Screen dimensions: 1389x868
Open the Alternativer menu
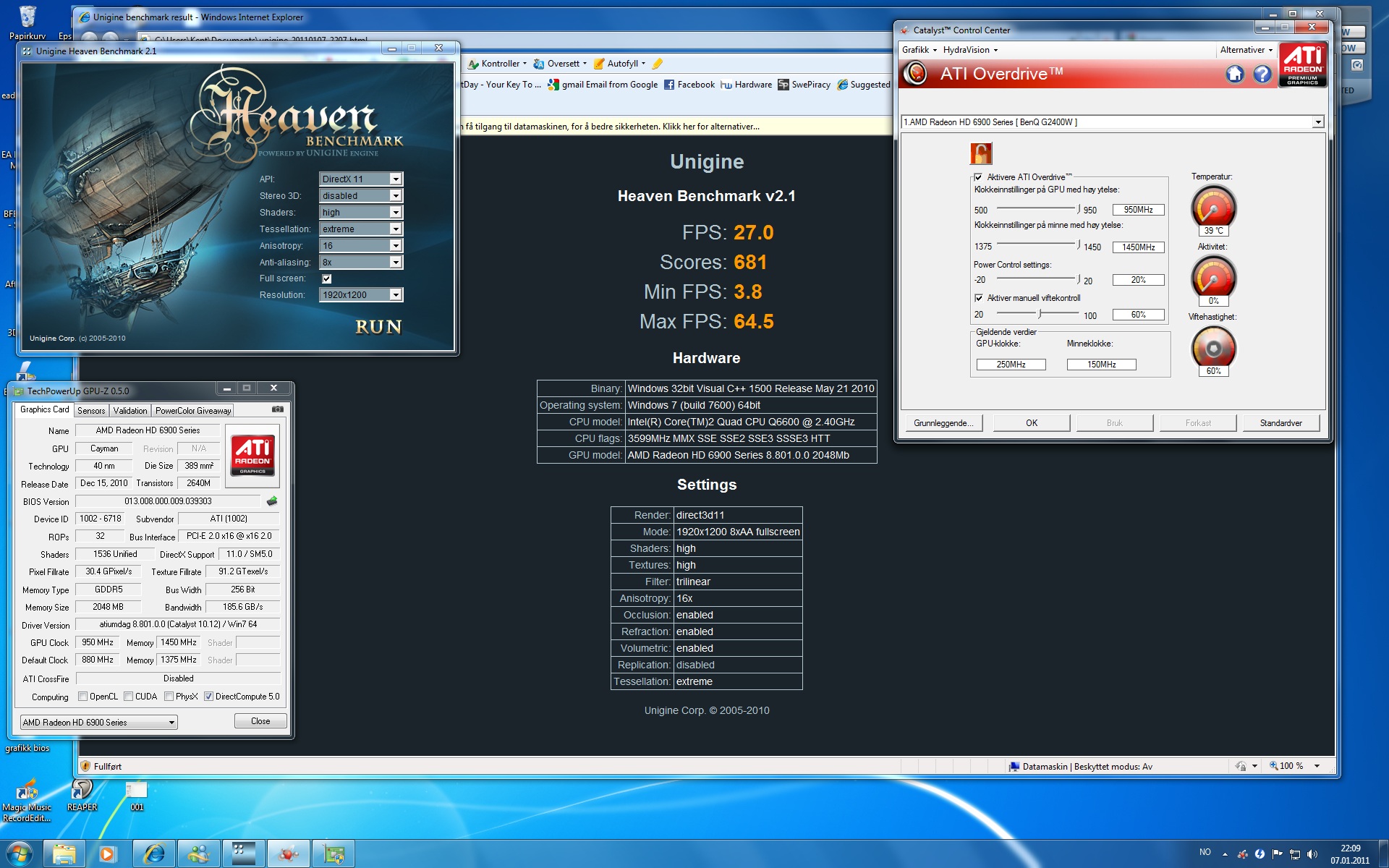click(1246, 50)
